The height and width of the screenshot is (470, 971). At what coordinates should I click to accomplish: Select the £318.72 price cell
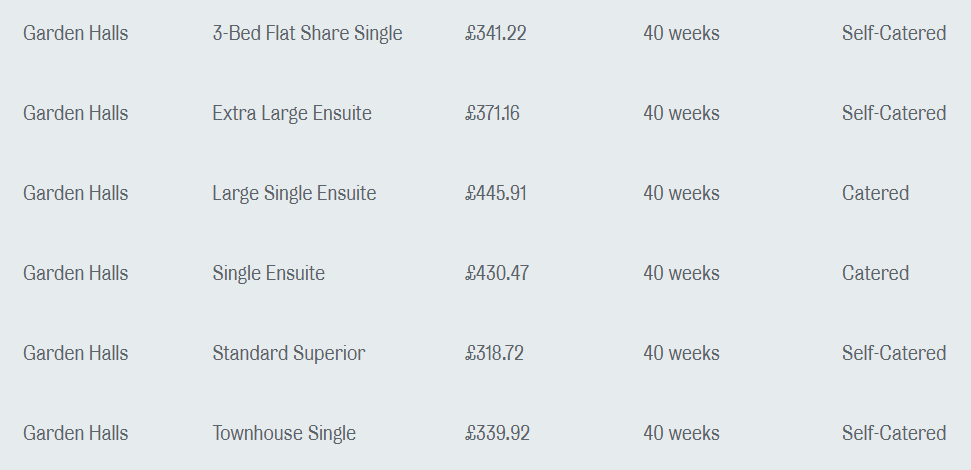tap(494, 353)
